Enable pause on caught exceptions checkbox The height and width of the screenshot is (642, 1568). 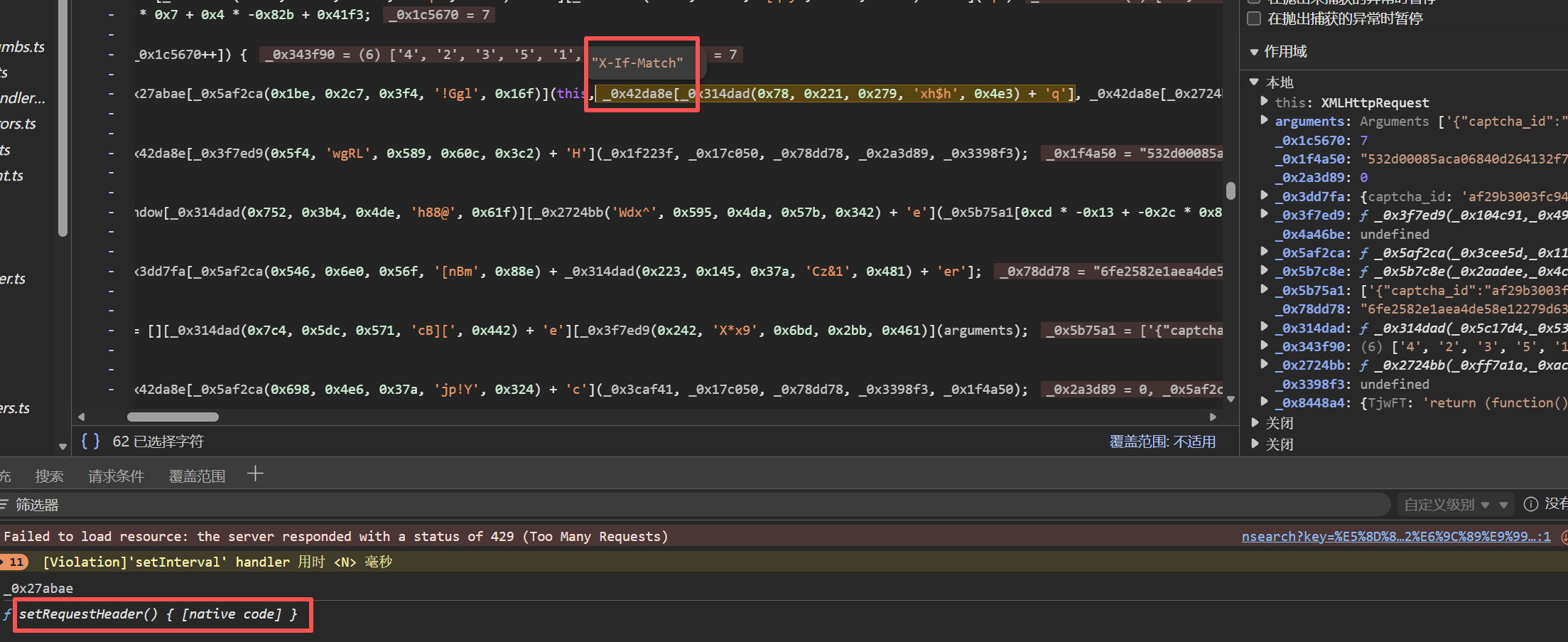coord(1254,18)
